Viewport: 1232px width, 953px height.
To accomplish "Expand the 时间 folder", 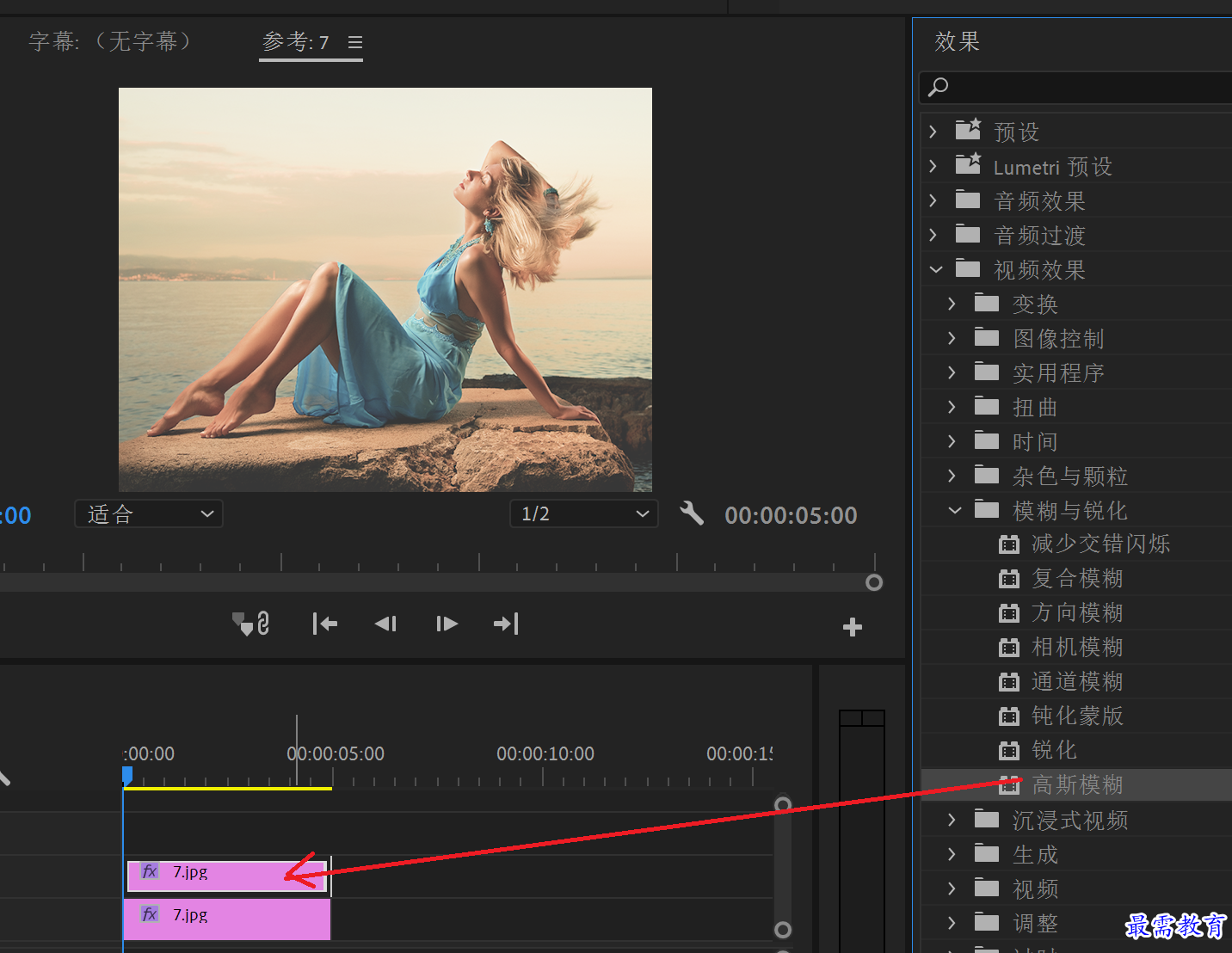I will (952, 441).
